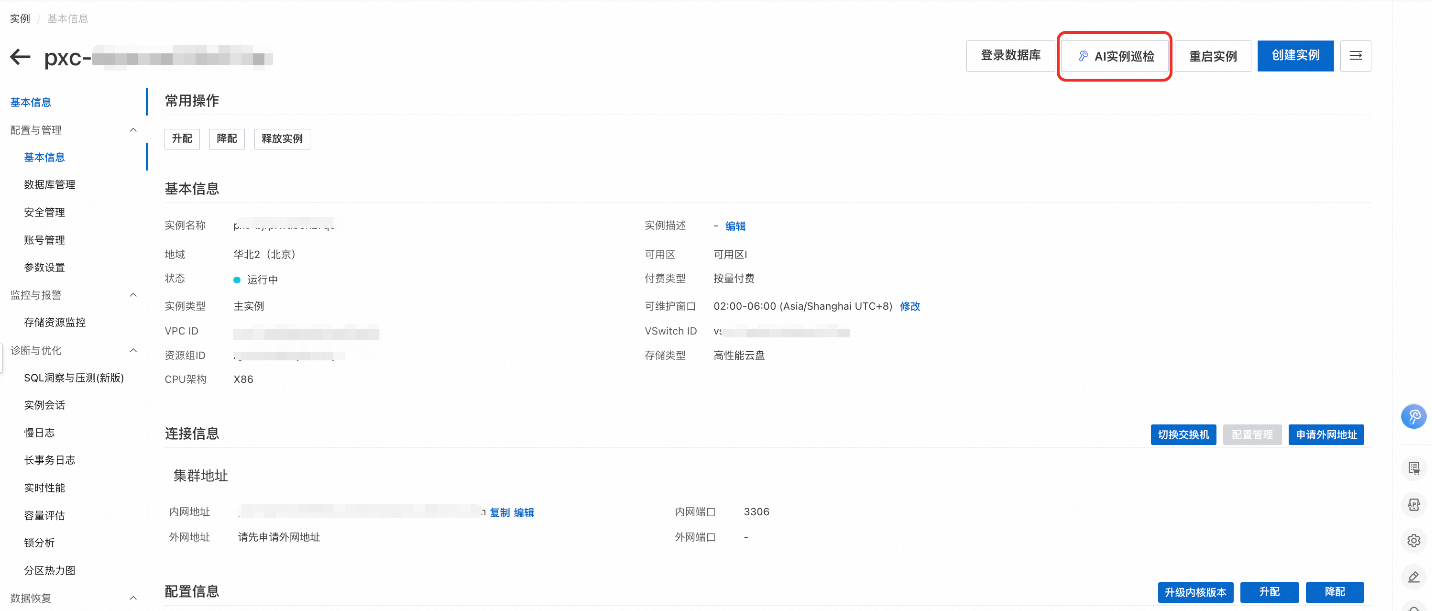Screen dimensions: 1432x611
Task: Click 复制 link beside 内网地址
Action: coord(500,512)
